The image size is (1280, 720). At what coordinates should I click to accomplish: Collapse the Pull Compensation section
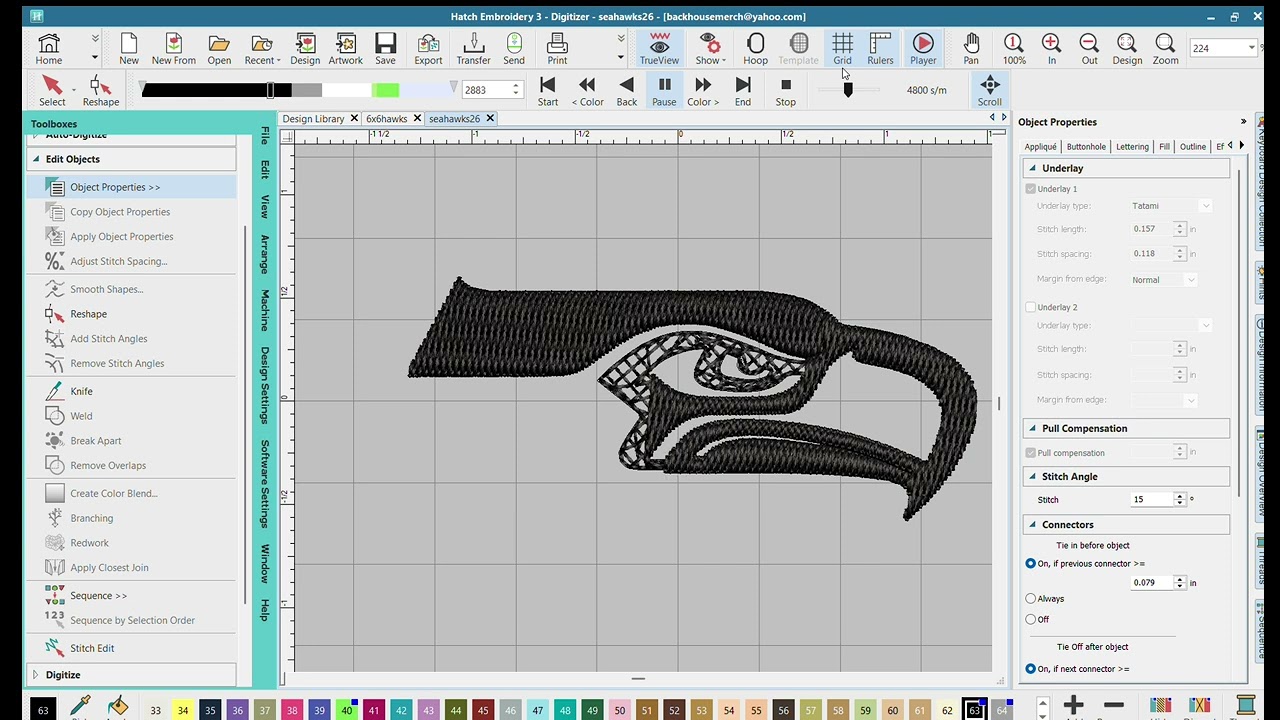click(1032, 428)
